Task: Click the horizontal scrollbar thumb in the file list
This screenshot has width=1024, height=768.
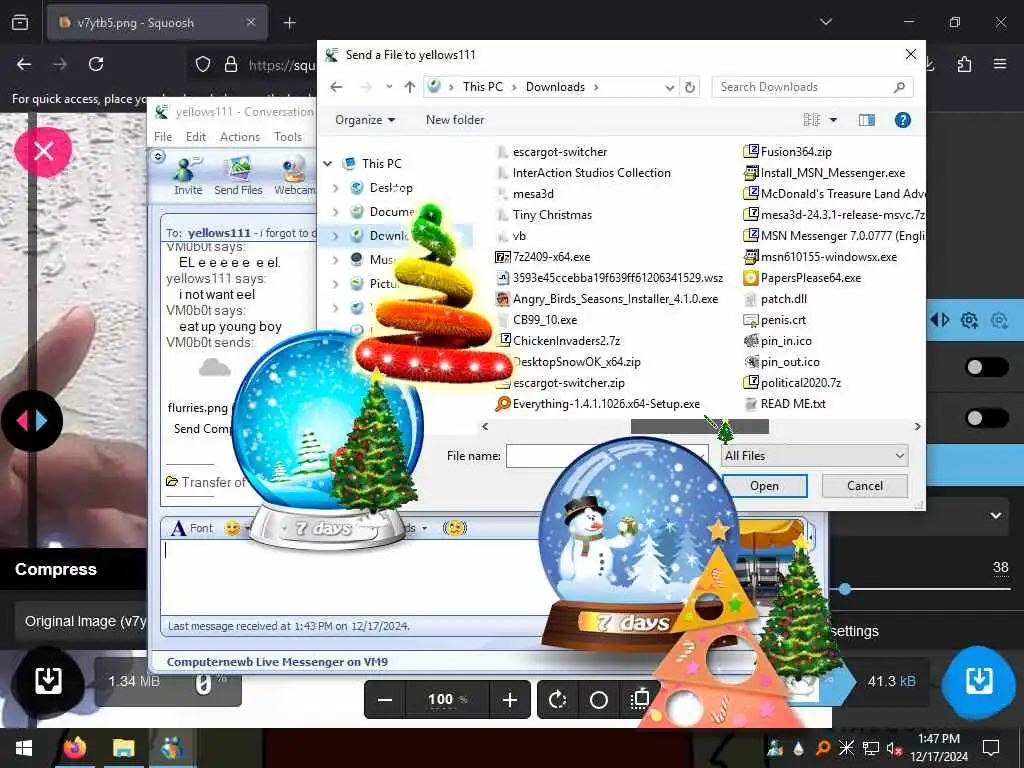Action: [x=699, y=426]
